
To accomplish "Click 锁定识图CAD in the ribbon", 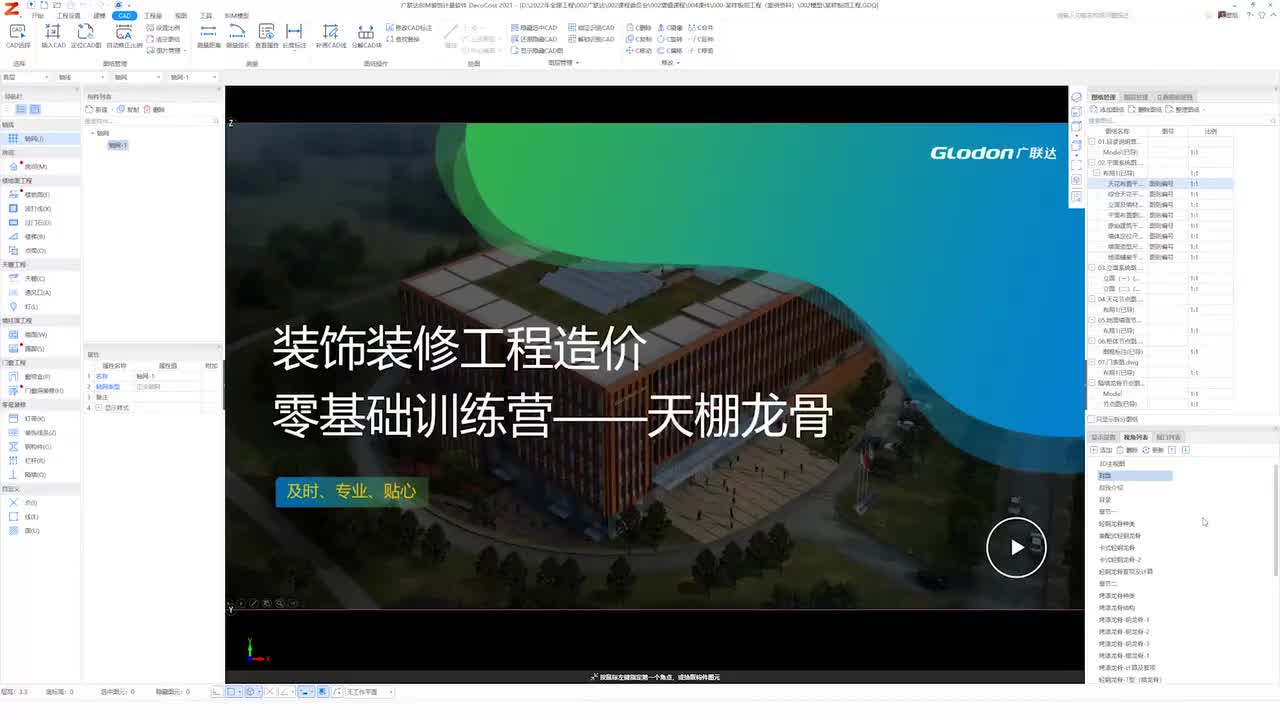I will (591, 28).
